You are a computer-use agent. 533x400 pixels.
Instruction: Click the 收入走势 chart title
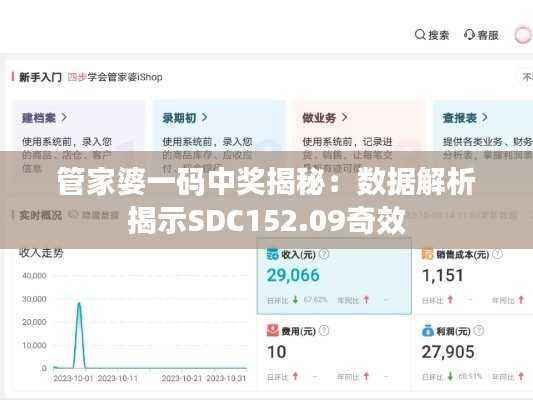pyautogui.click(x=41, y=253)
